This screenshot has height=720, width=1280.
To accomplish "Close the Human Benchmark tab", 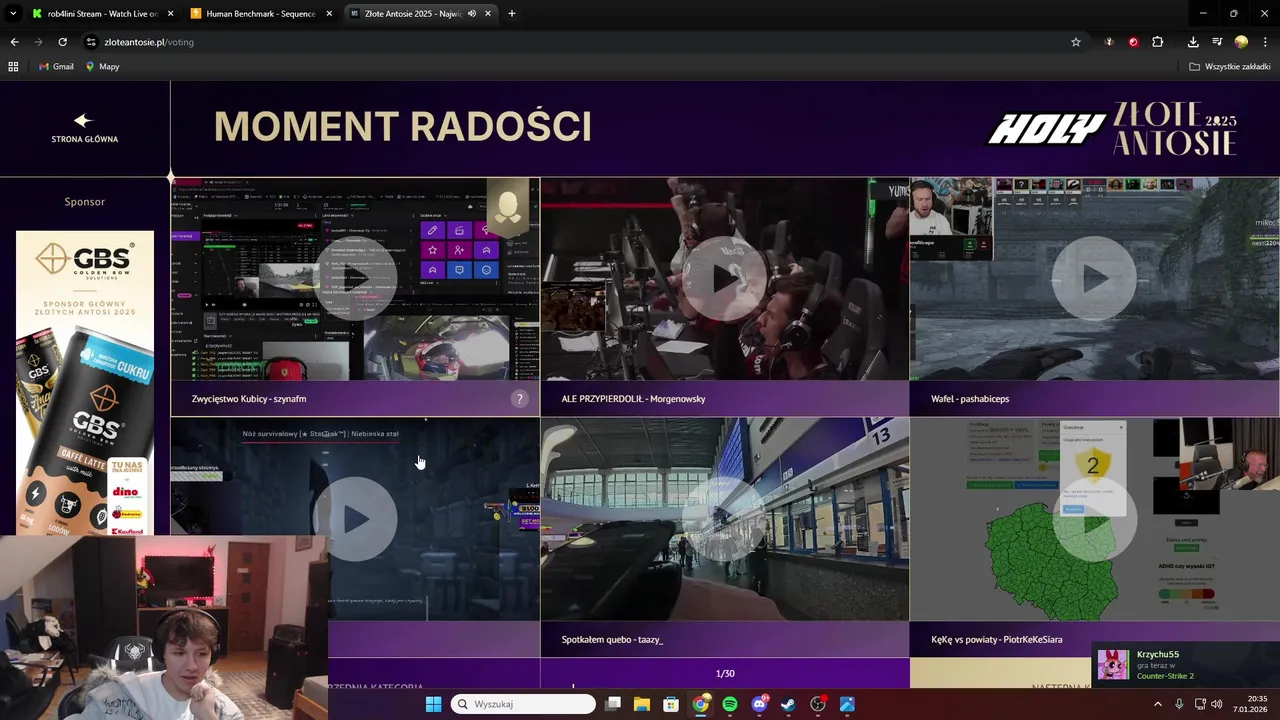I will point(329,14).
